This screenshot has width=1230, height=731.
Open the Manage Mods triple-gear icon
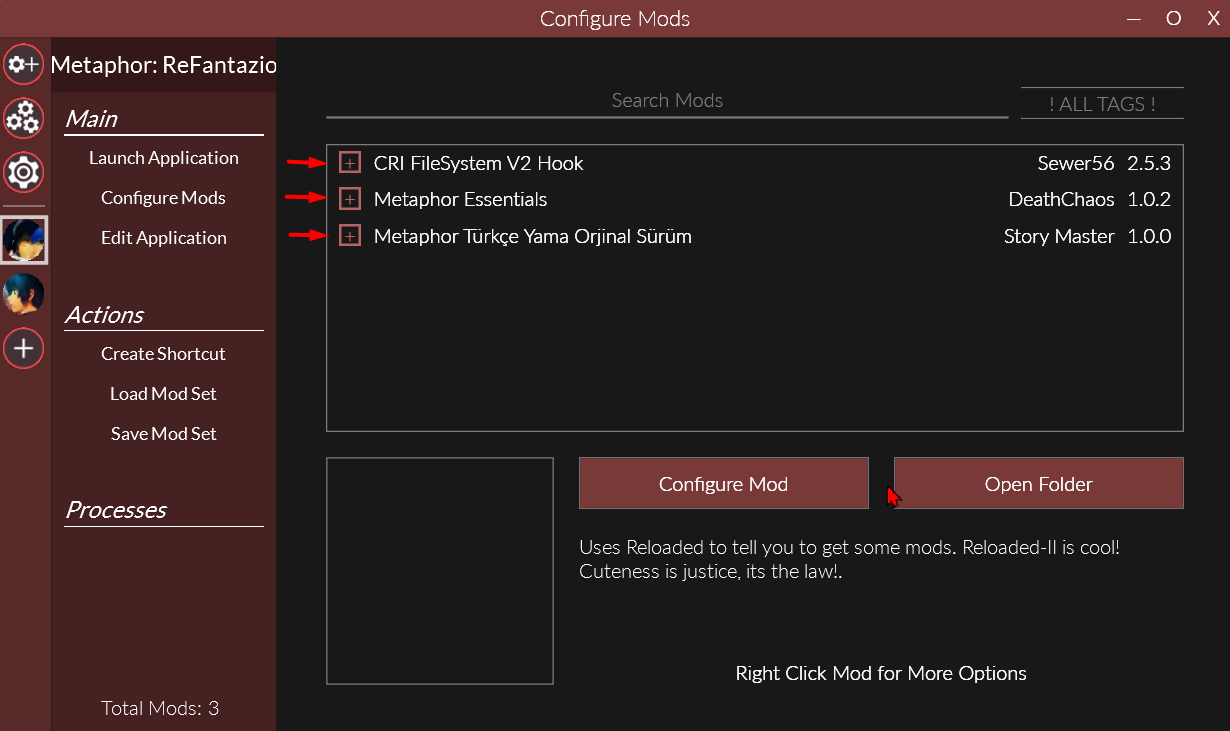pos(24,119)
